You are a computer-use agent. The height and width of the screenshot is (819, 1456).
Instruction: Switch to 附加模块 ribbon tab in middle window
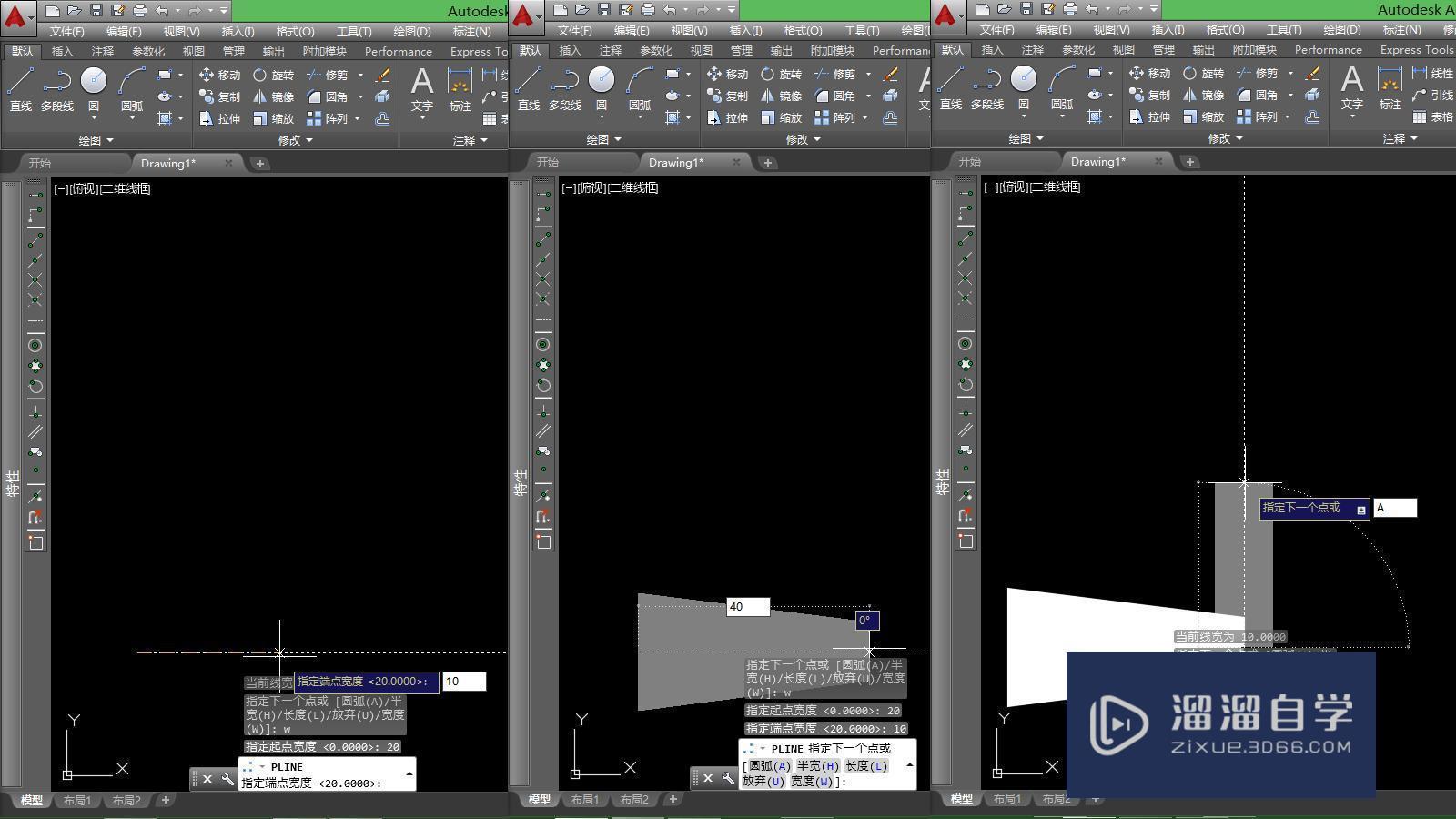832,51
